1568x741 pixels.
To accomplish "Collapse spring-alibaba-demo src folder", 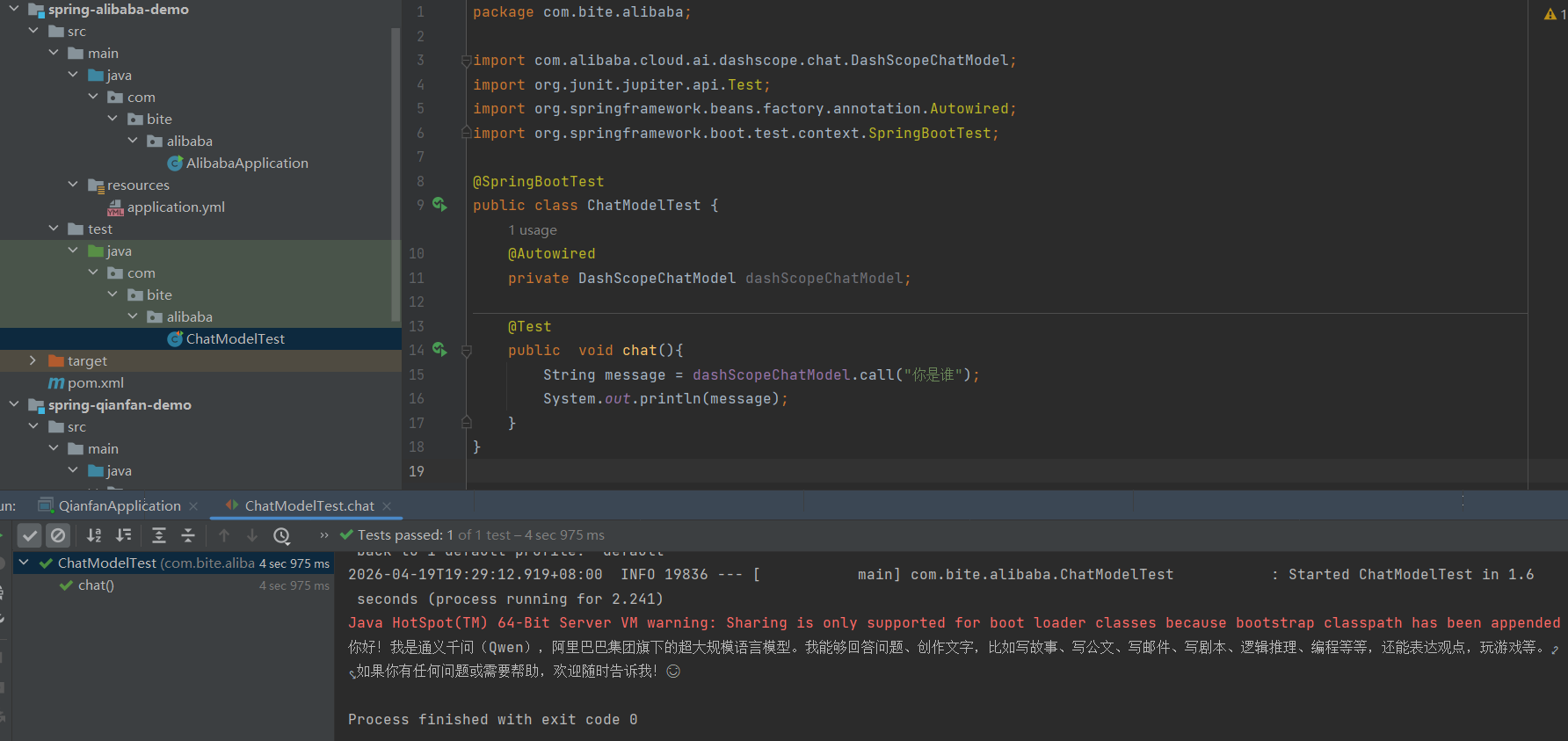I will [x=33, y=31].
